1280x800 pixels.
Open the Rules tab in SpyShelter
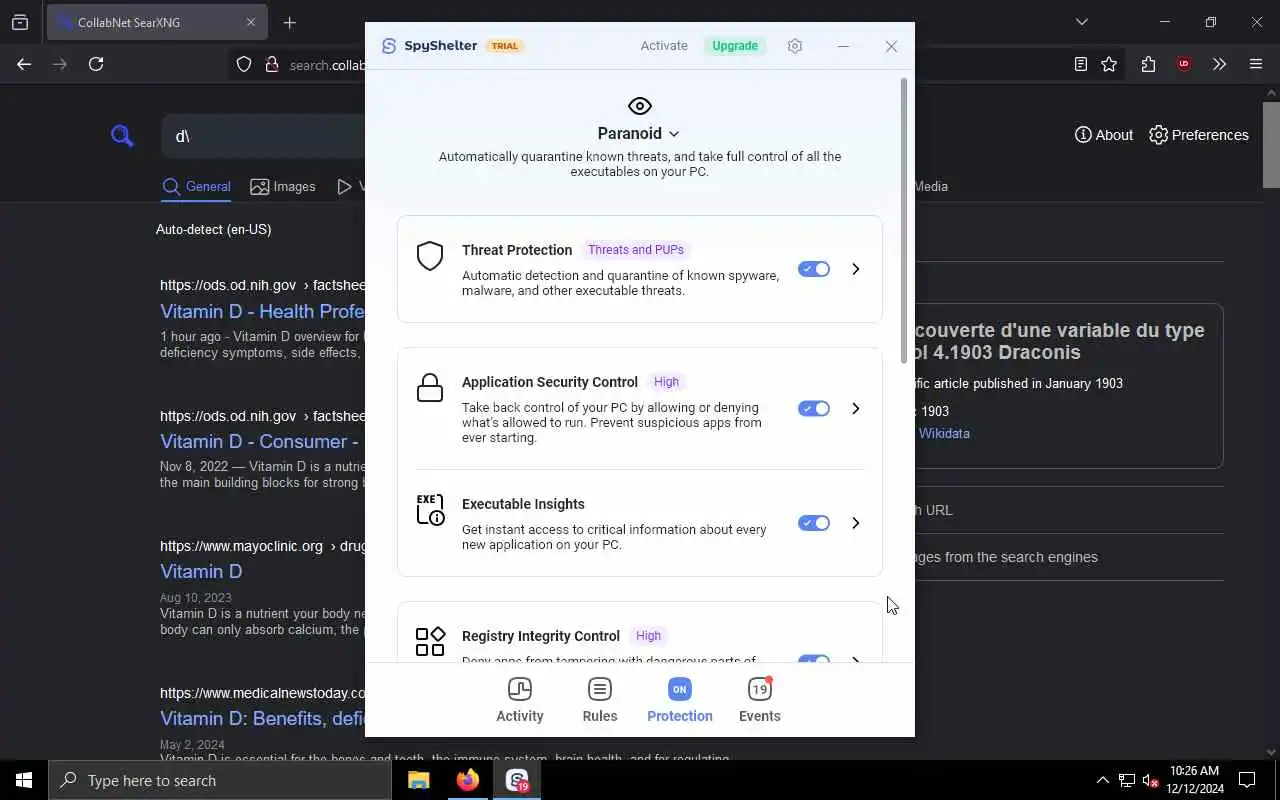pyautogui.click(x=600, y=700)
